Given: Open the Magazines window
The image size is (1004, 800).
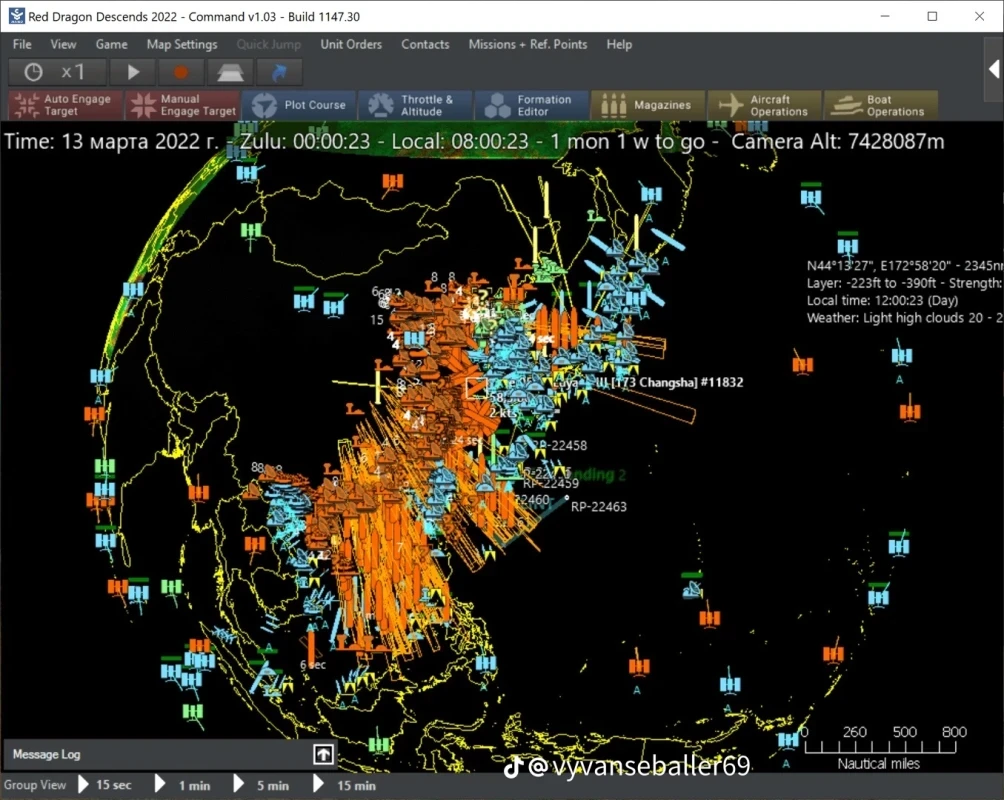Looking at the screenshot, I should [648, 105].
